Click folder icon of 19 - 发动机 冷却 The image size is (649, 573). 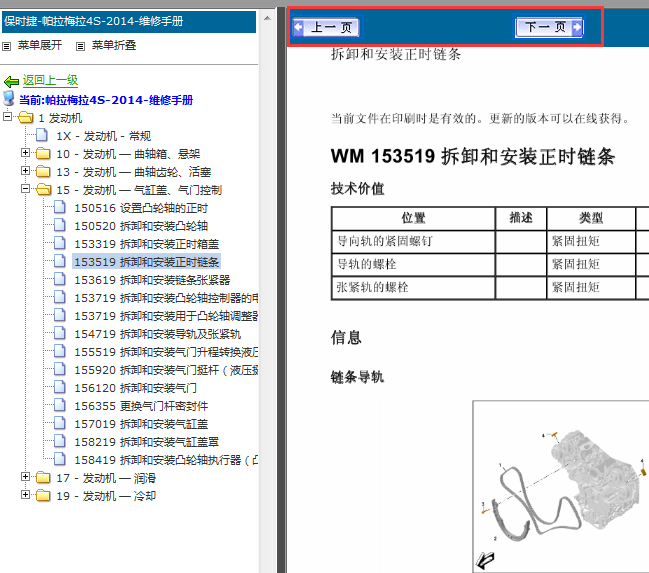[43, 496]
